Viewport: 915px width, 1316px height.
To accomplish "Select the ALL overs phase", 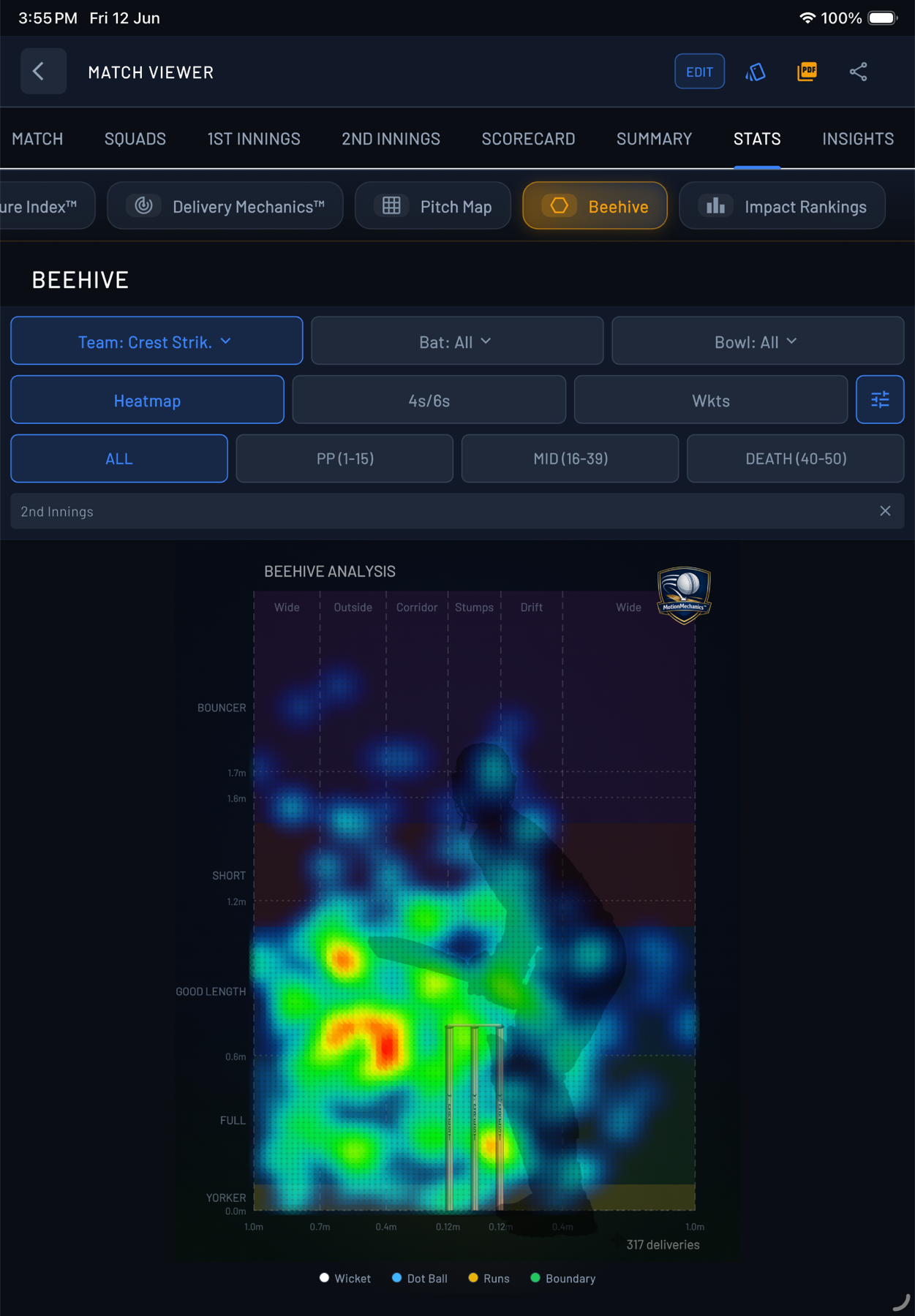I will pyautogui.click(x=119, y=458).
